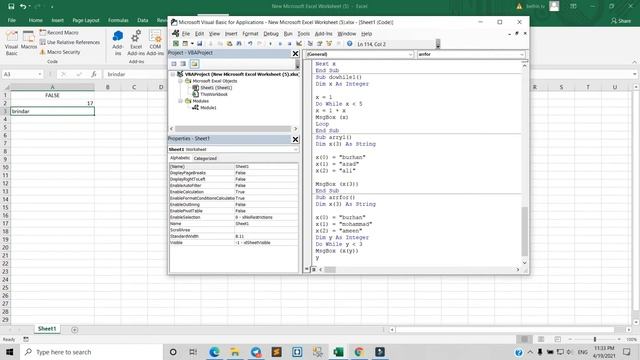
Task: Click the Insert Function fx icon
Action: [94, 74]
